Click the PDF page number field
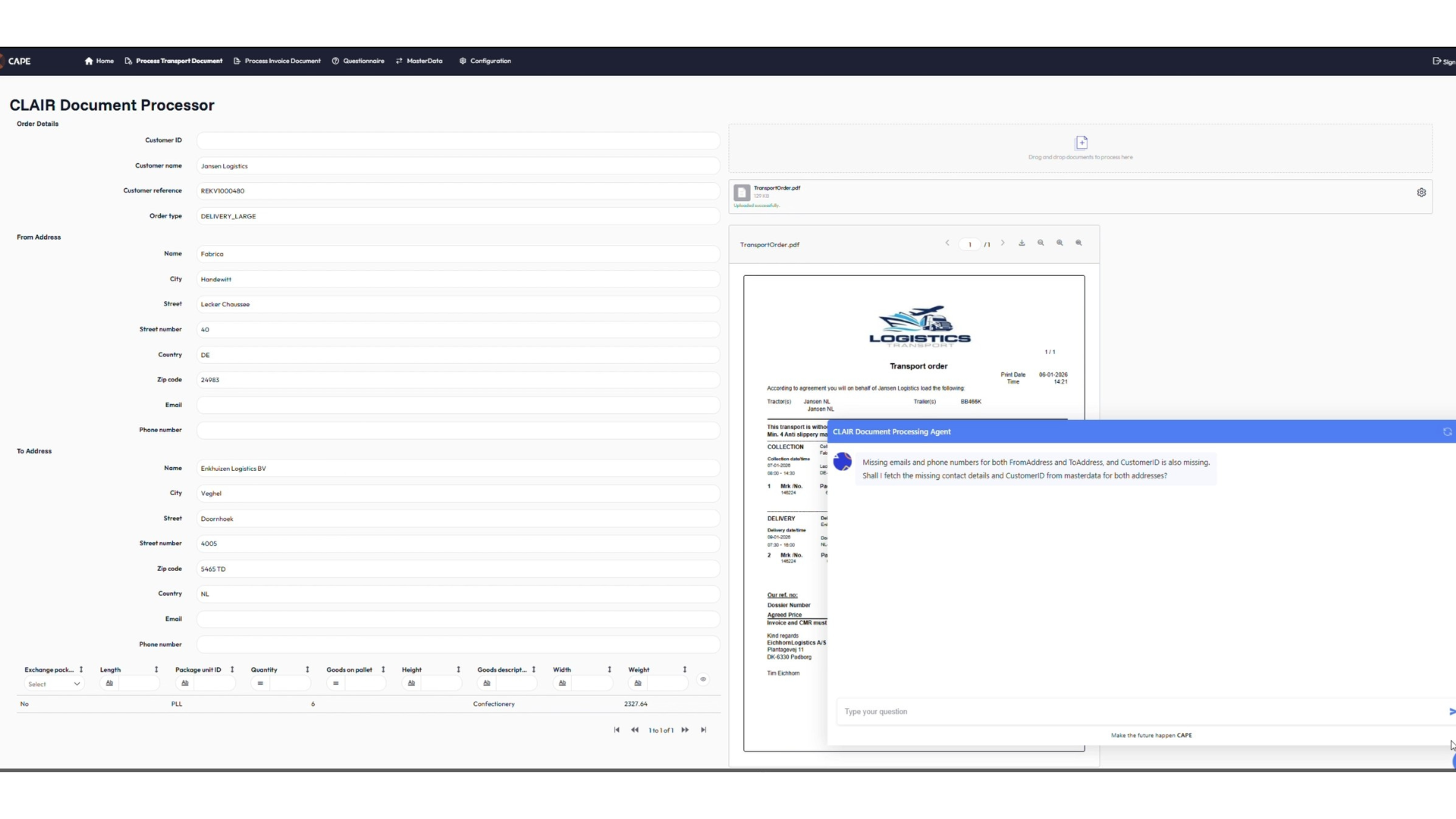 (x=970, y=244)
